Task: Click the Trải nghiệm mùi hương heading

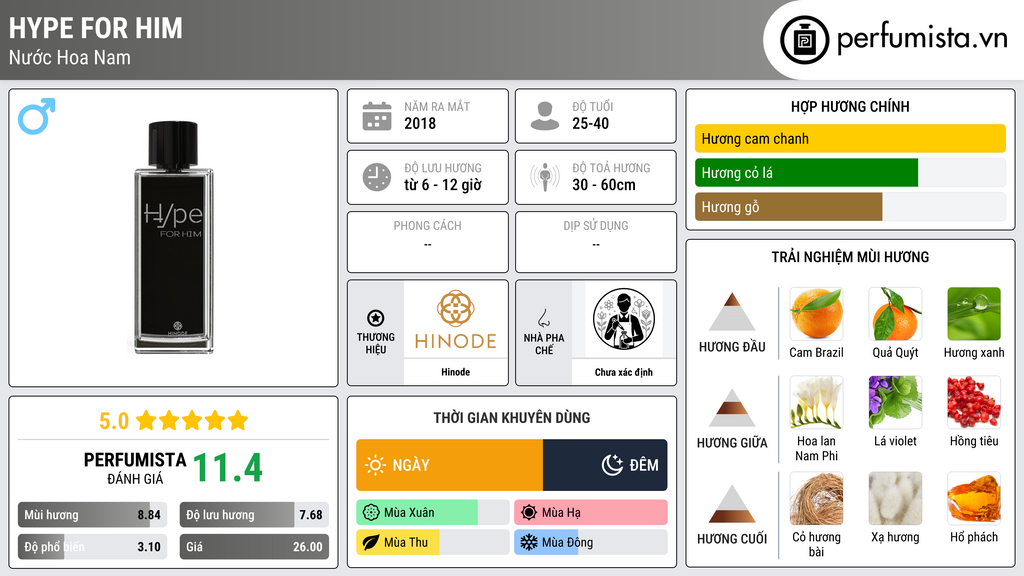Action: click(850, 257)
